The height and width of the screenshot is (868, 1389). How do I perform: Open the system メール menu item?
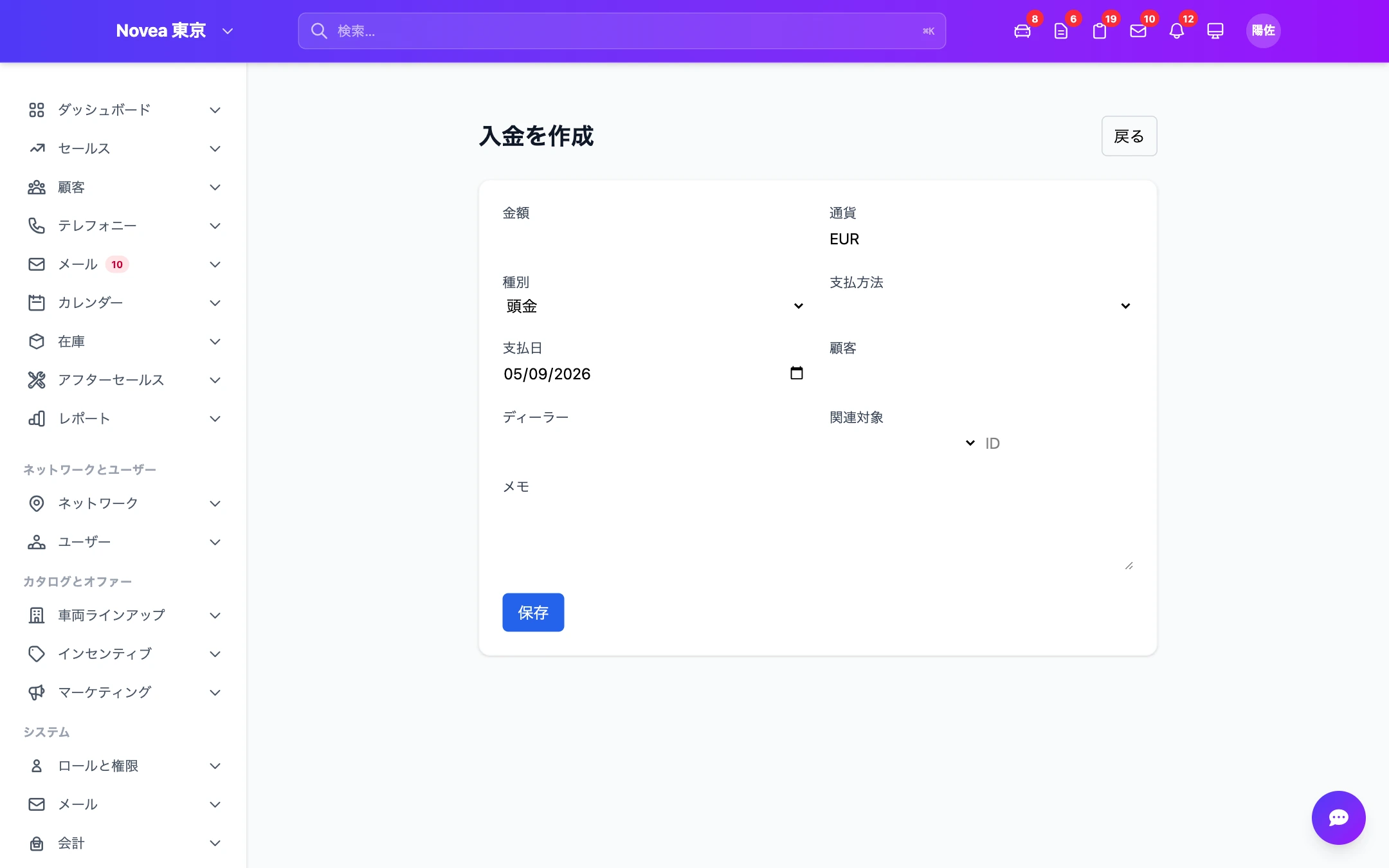[125, 804]
